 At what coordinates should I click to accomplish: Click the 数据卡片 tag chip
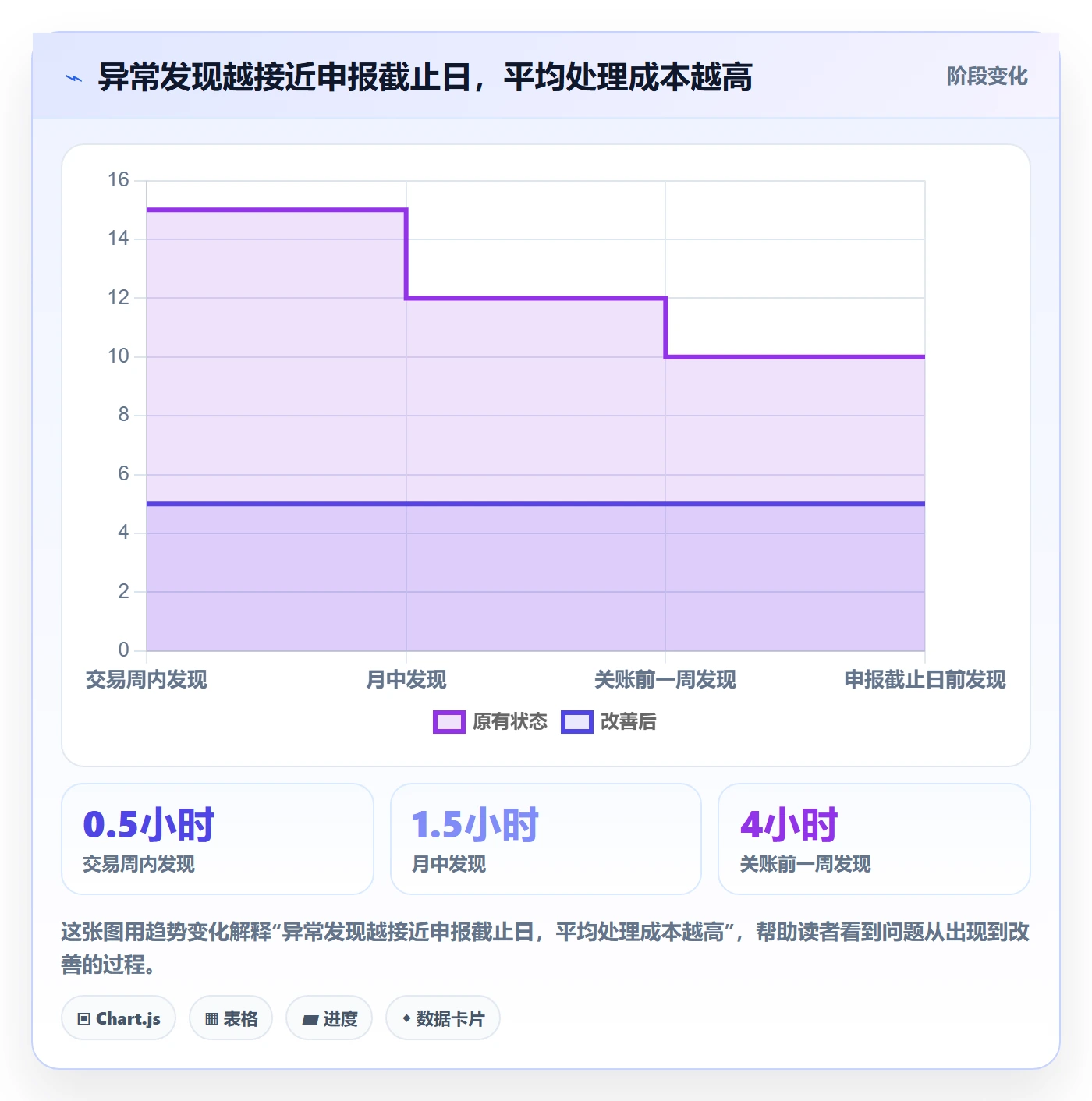click(x=443, y=1018)
